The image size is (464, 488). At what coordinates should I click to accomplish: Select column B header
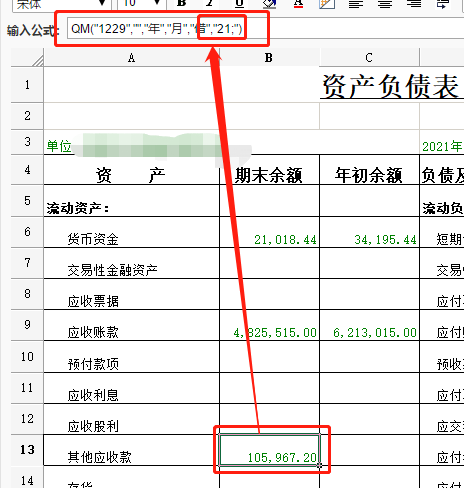(269, 58)
